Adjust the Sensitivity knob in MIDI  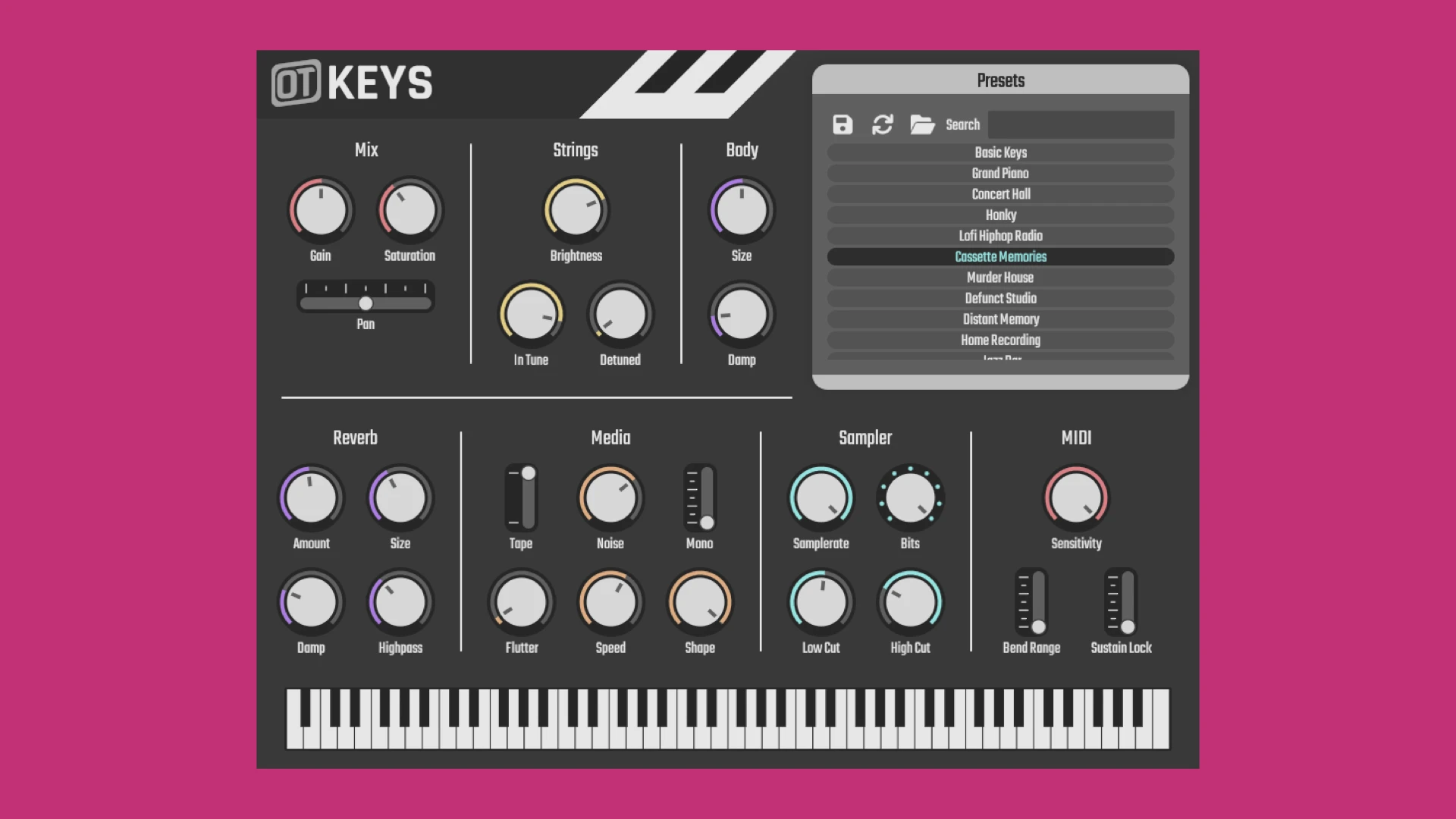[1076, 497]
